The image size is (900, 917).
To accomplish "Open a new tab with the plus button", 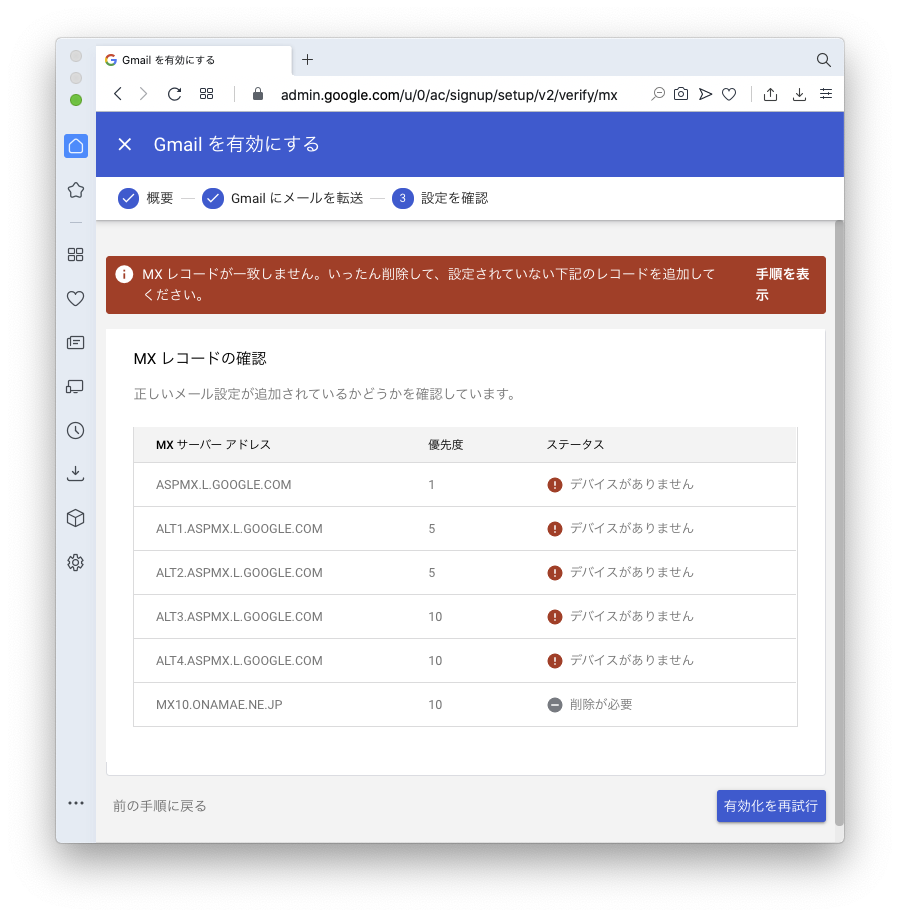I will 307,60.
